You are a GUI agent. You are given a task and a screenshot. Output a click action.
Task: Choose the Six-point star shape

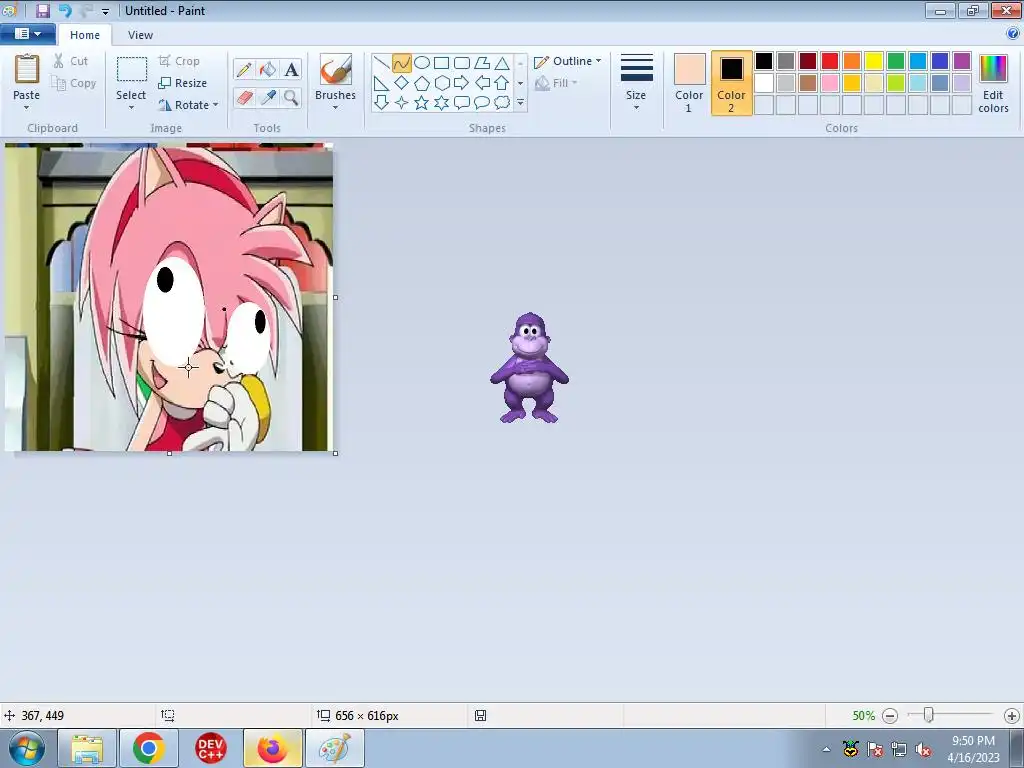[441, 103]
